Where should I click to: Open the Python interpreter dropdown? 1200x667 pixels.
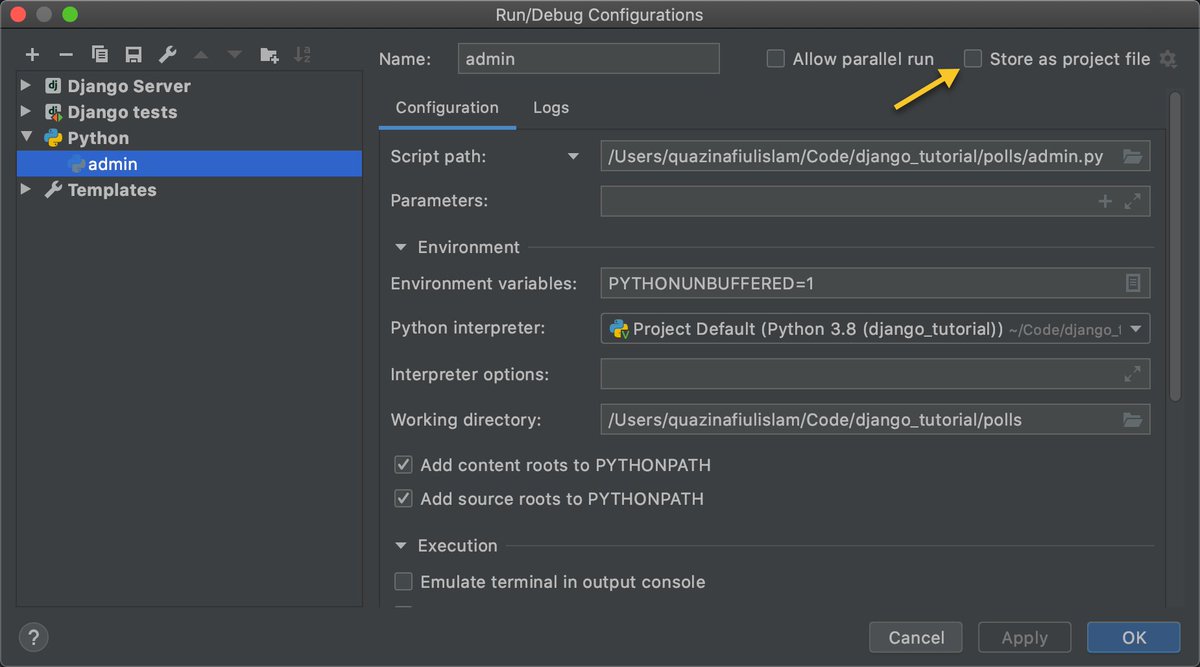(x=1137, y=329)
